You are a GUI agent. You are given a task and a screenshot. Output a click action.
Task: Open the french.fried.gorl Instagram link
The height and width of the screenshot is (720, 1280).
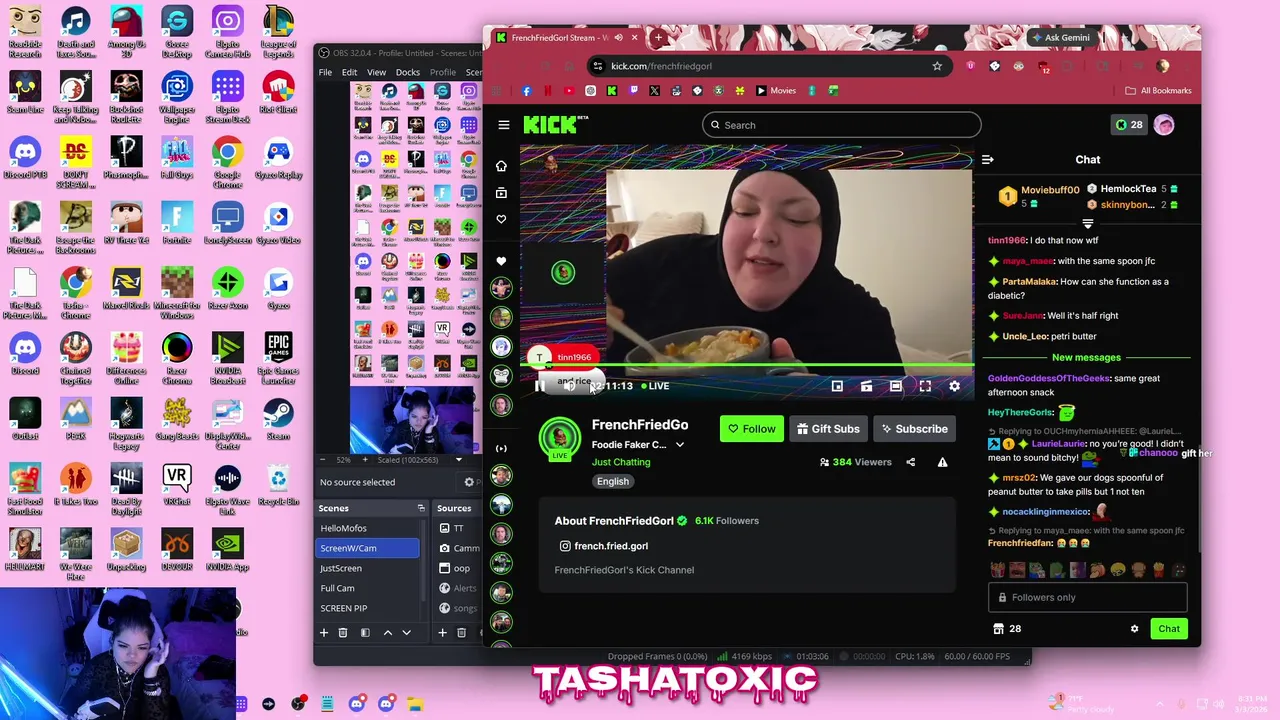pyautogui.click(x=603, y=546)
